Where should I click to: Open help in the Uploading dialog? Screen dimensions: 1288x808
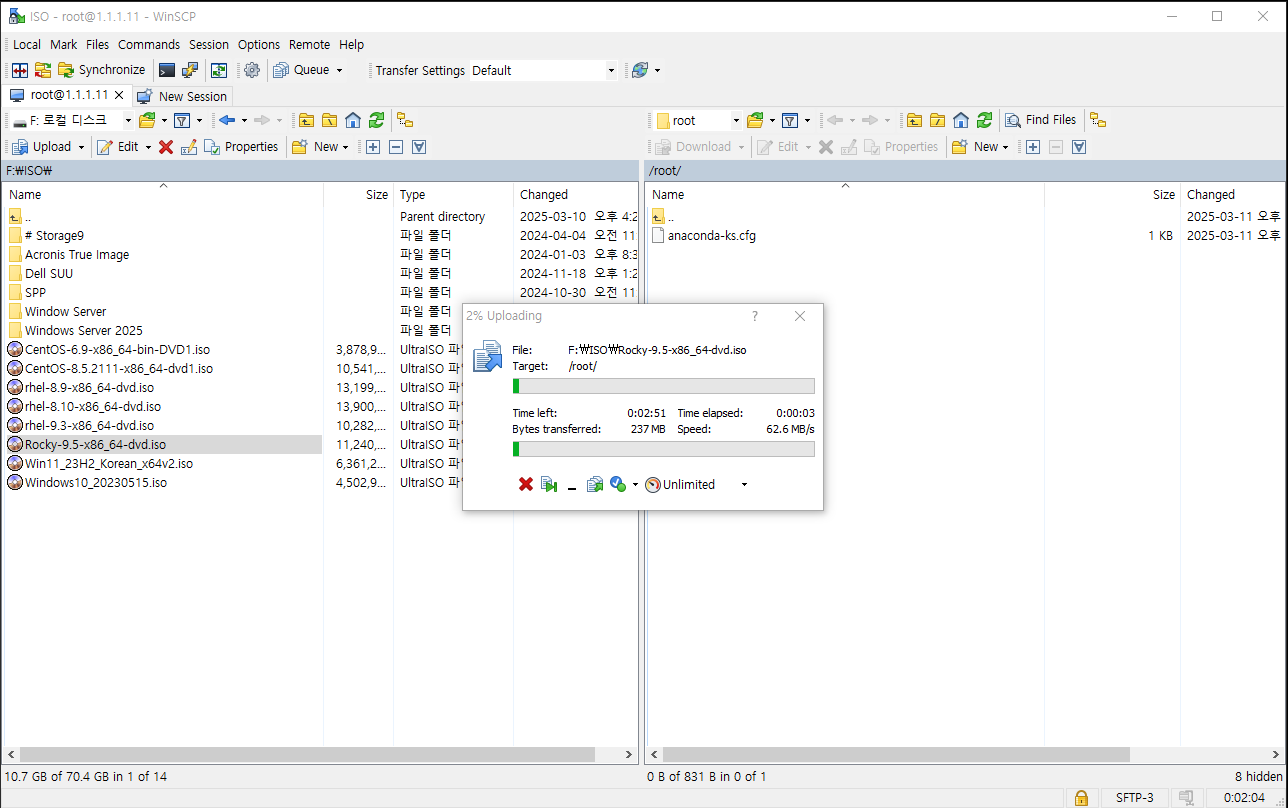point(755,316)
